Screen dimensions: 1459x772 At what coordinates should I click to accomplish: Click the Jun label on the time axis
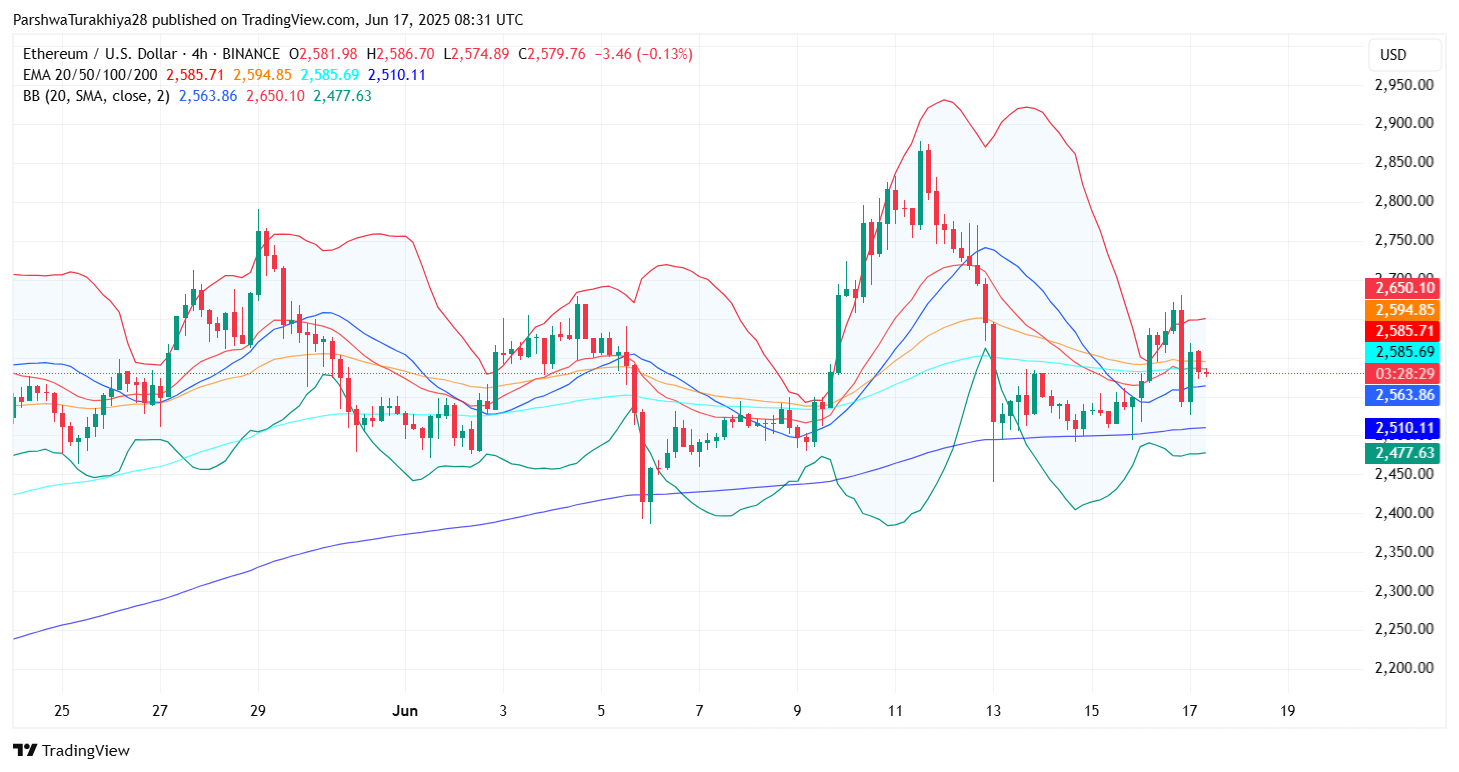[404, 711]
